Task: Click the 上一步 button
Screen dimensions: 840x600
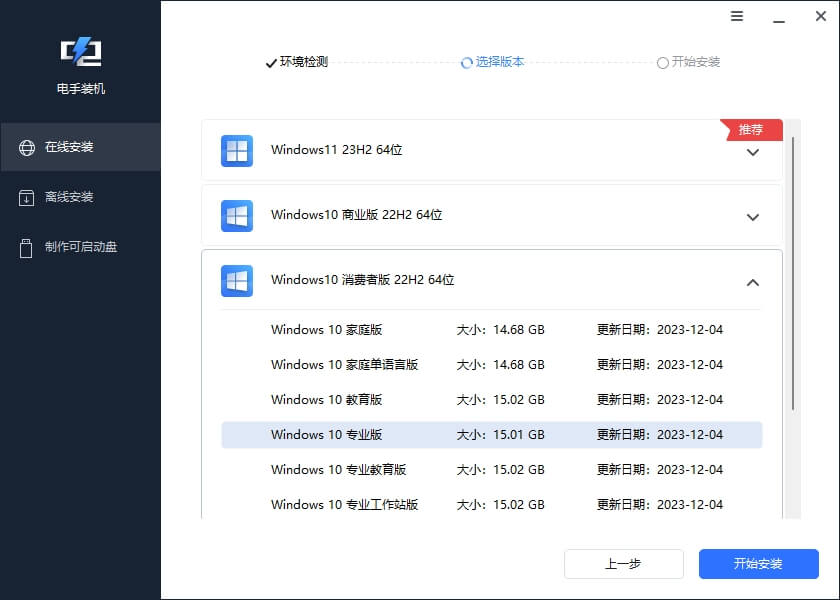Action: 623,563
